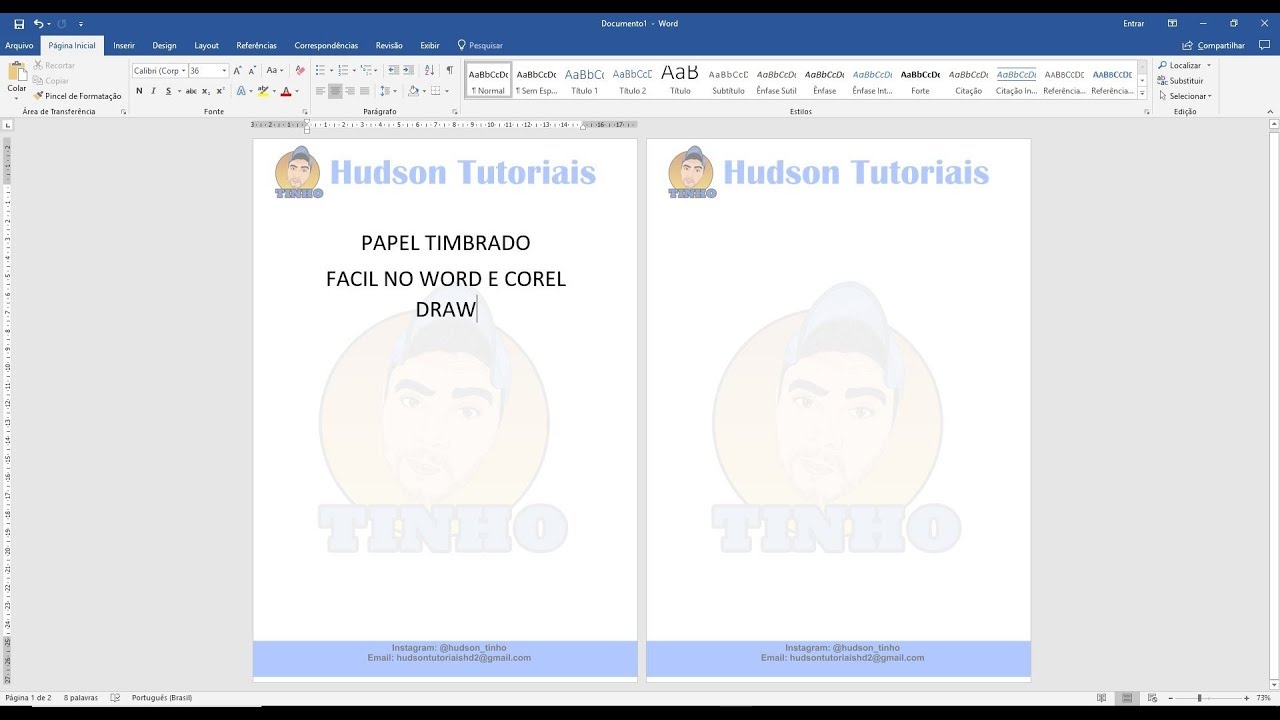Switch to the Inserir tab

124,45
